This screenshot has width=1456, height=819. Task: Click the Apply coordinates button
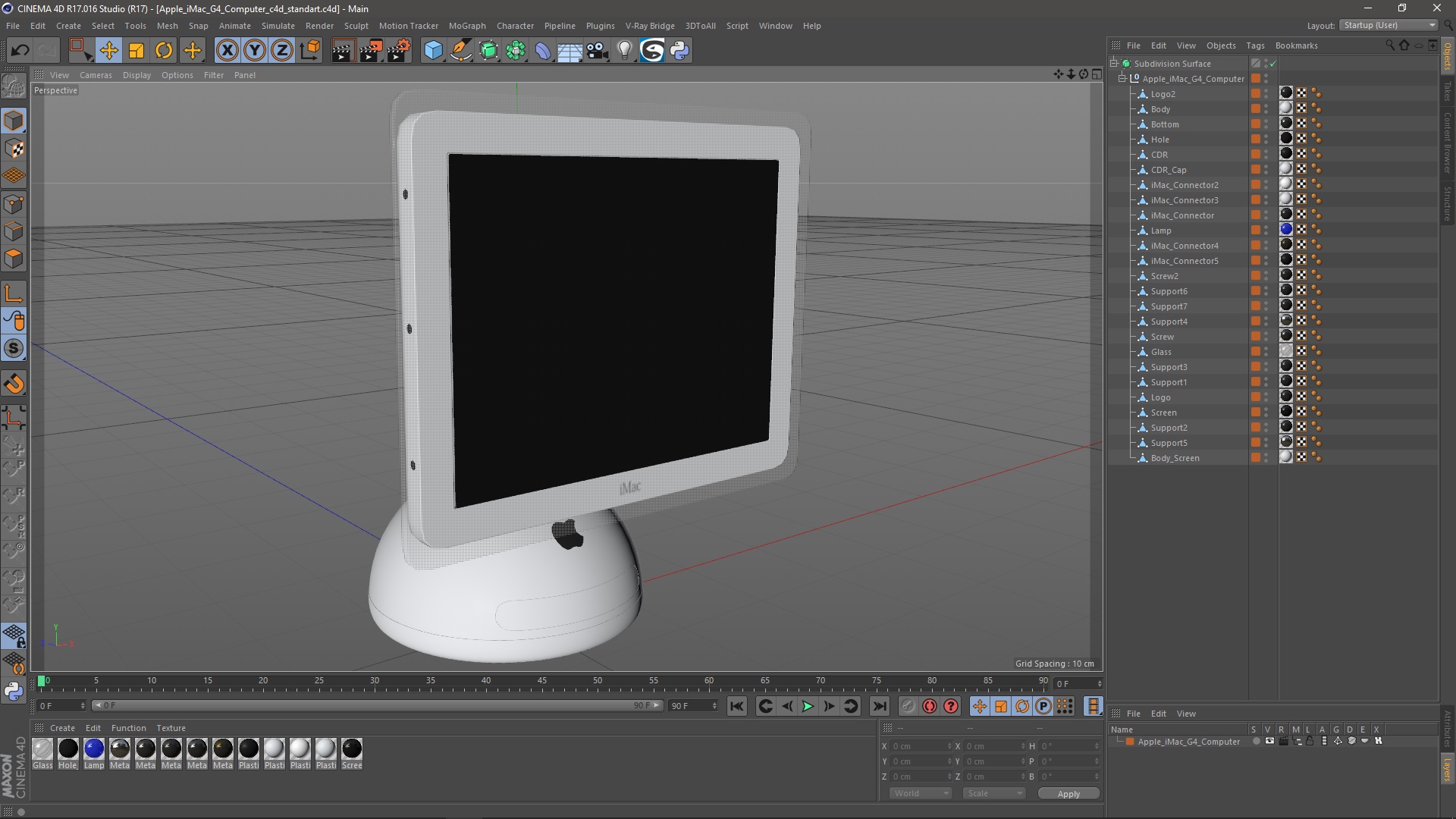(x=1068, y=794)
